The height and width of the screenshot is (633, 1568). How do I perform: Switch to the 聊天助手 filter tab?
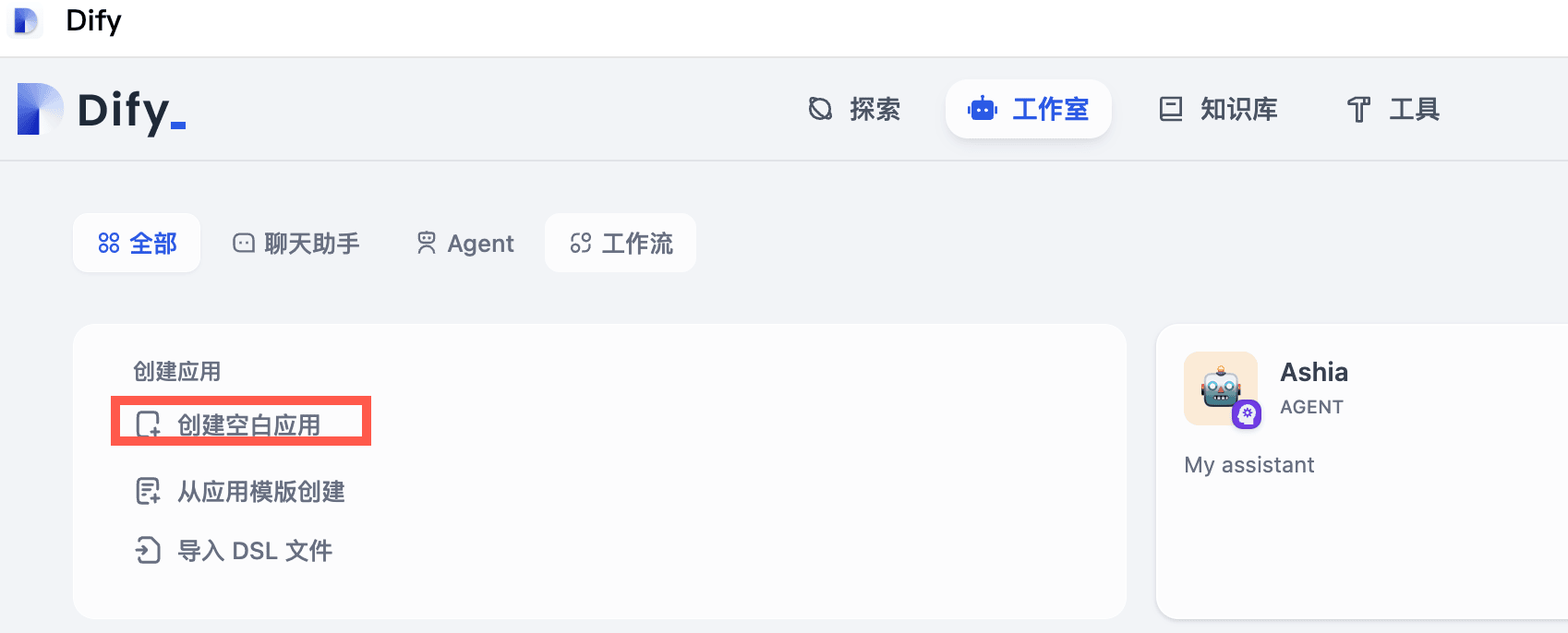pos(296,243)
